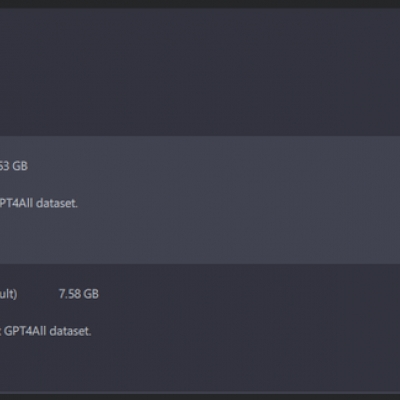400x400 pixels.
Task: Click the GPT4All dataset description in the highlighted row
Action: tap(39, 203)
